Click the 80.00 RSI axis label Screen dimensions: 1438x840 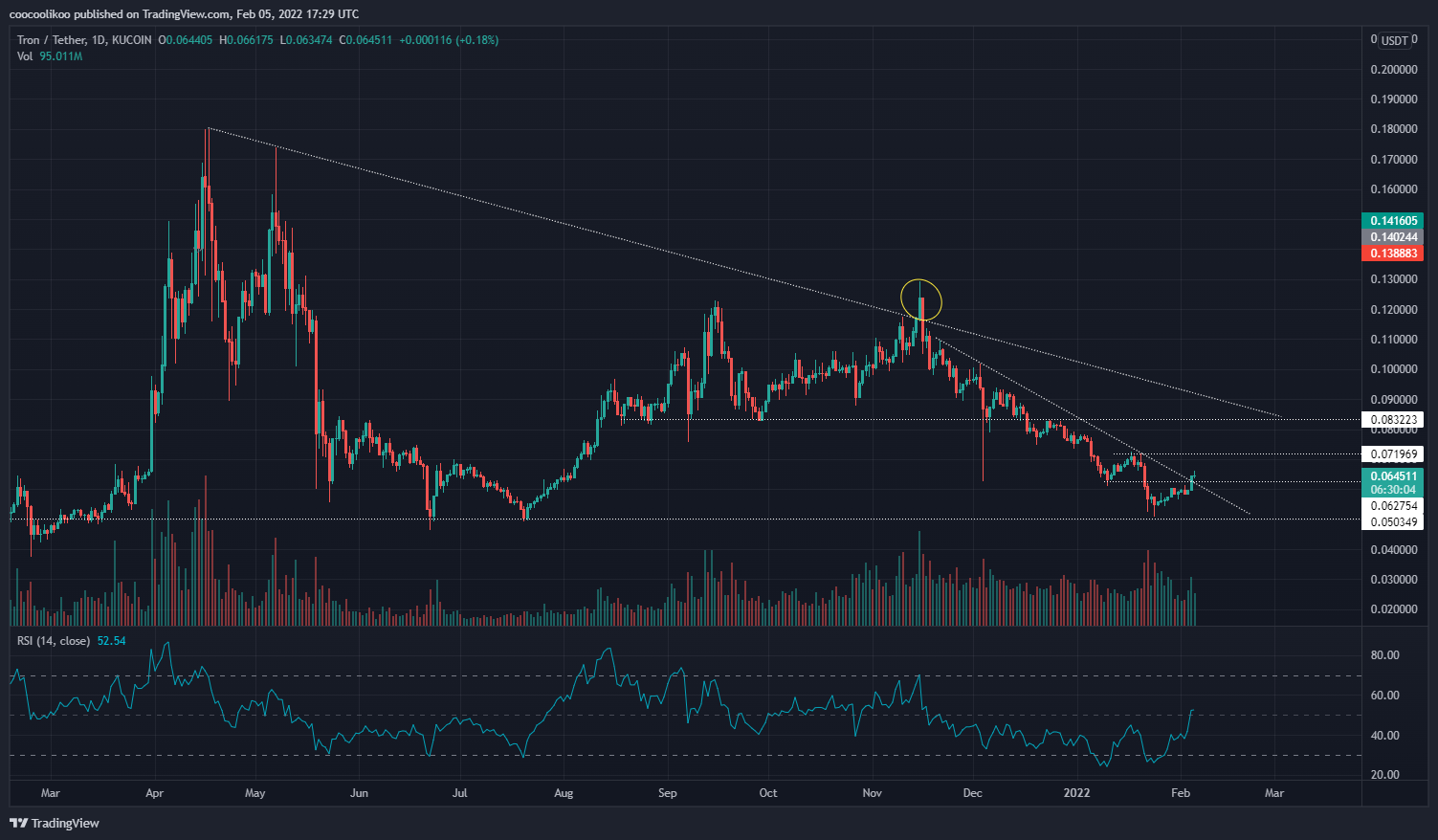coord(1385,655)
